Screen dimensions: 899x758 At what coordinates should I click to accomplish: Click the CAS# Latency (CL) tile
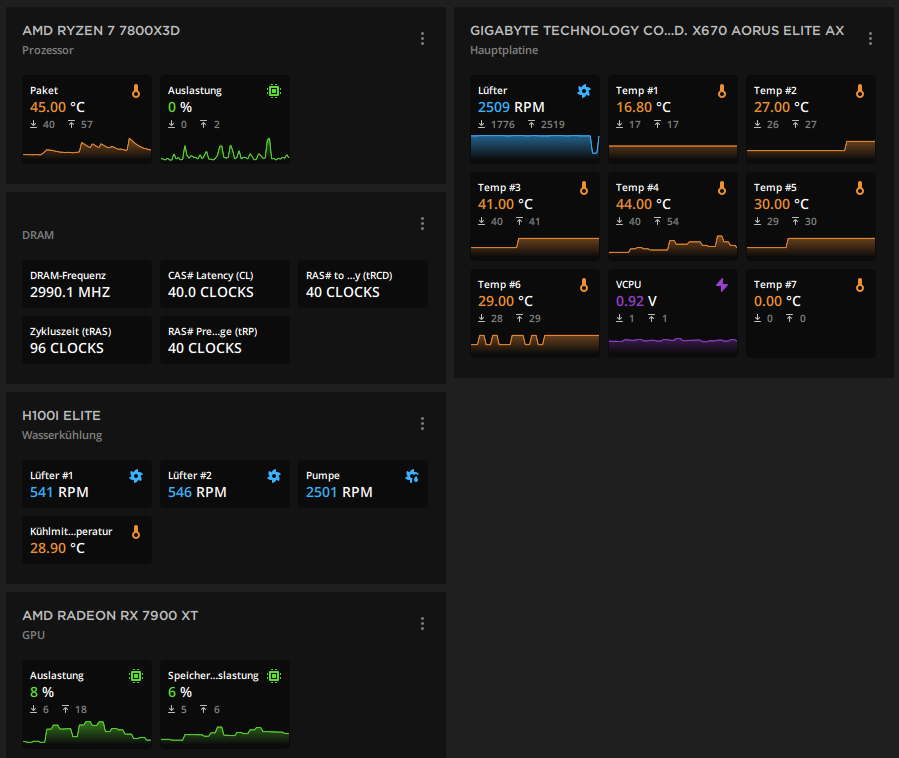[225, 284]
